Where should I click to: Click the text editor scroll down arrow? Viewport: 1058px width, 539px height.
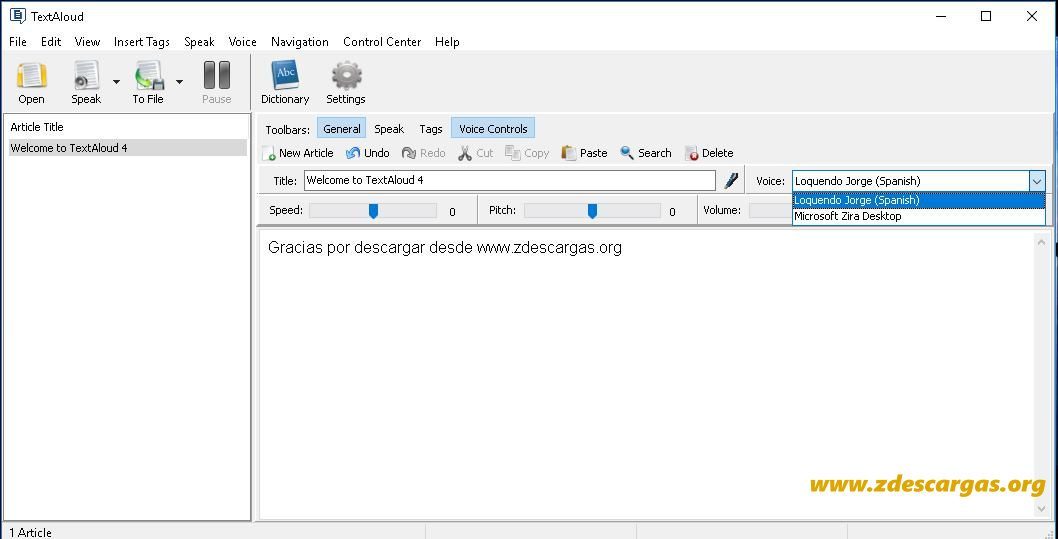pos(1042,509)
